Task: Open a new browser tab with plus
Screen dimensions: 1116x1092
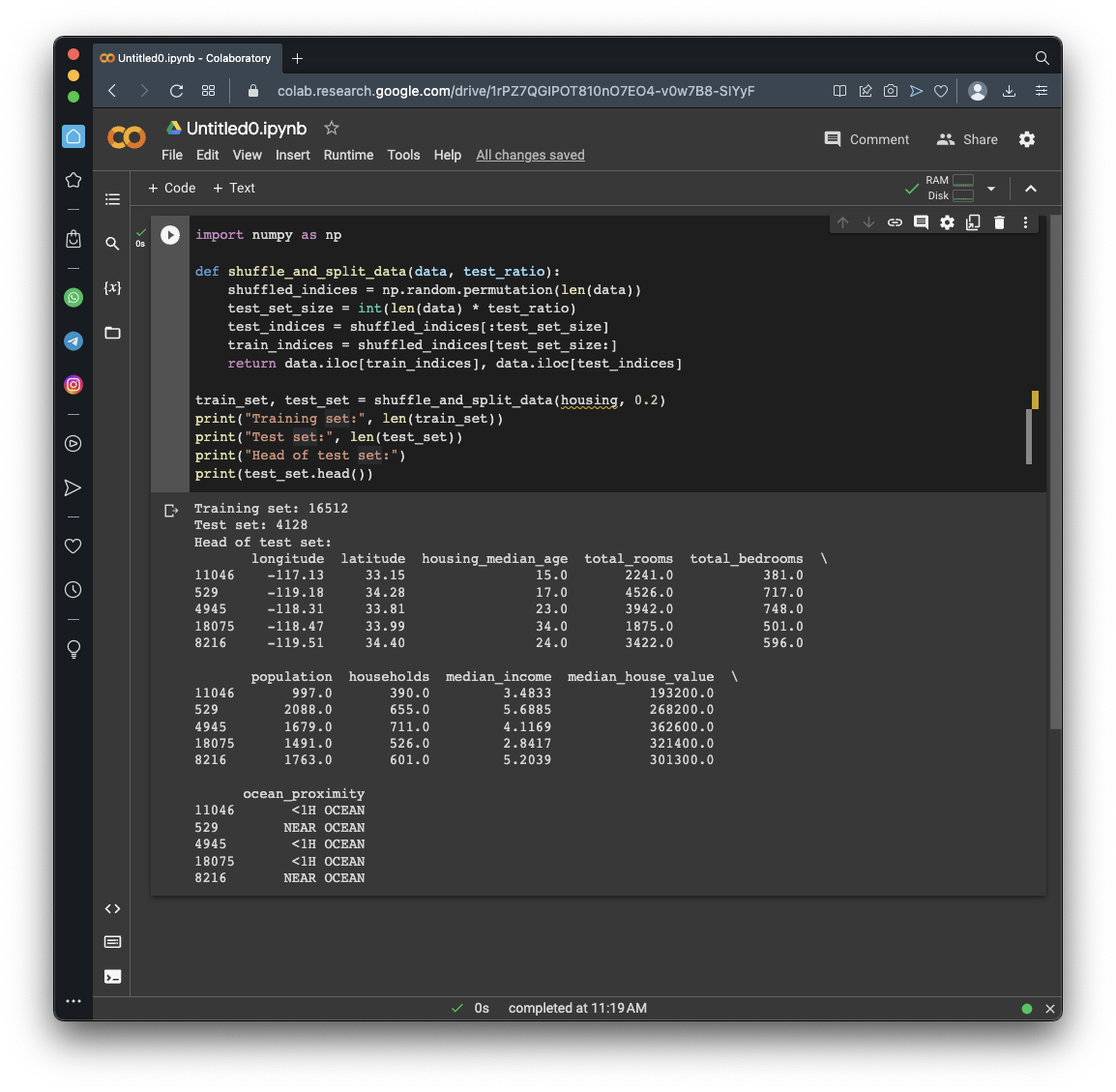Action: [x=297, y=58]
